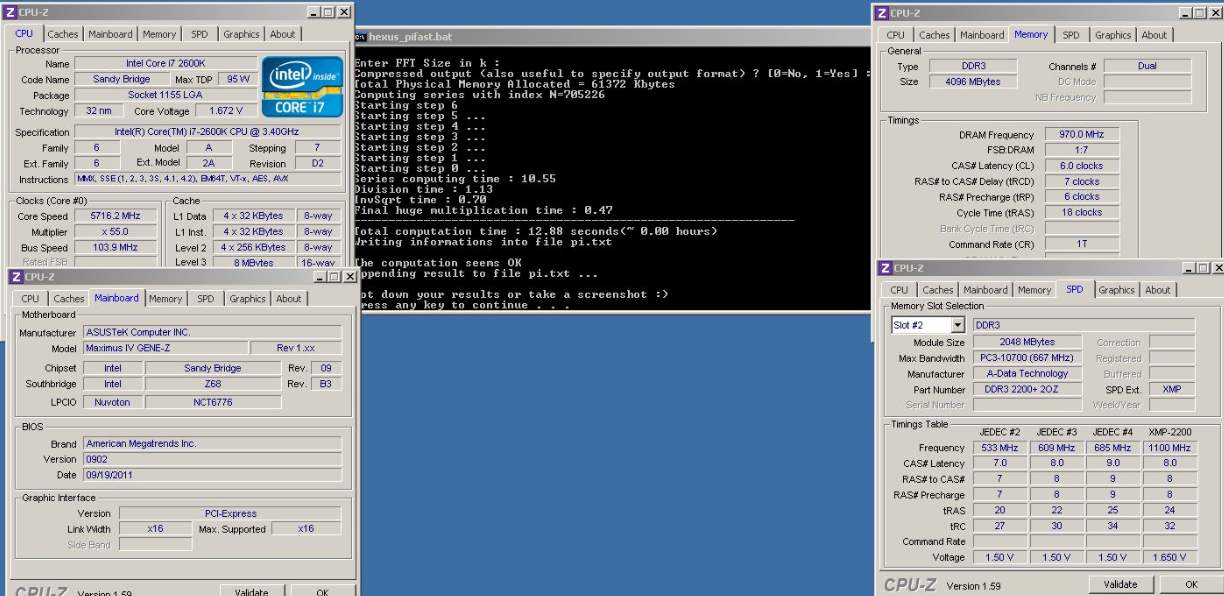Click the LPCIO value NCT6776
Screen dimensions: 1224x596
point(213,402)
